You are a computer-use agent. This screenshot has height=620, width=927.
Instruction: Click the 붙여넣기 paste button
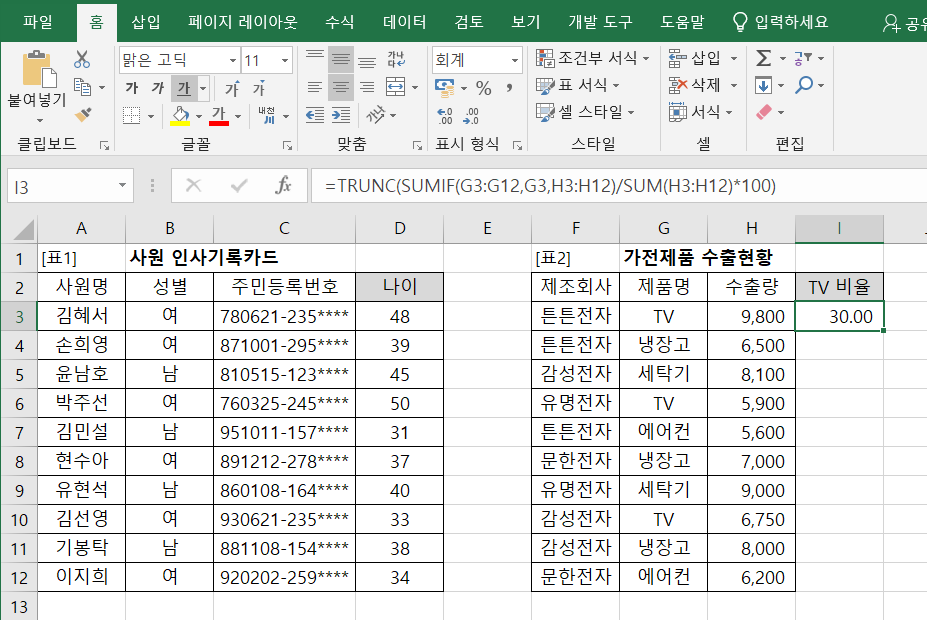coord(37,80)
